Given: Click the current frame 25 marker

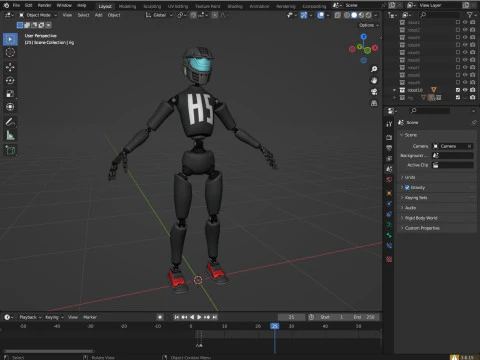Looking at the screenshot, I should [x=274, y=326].
